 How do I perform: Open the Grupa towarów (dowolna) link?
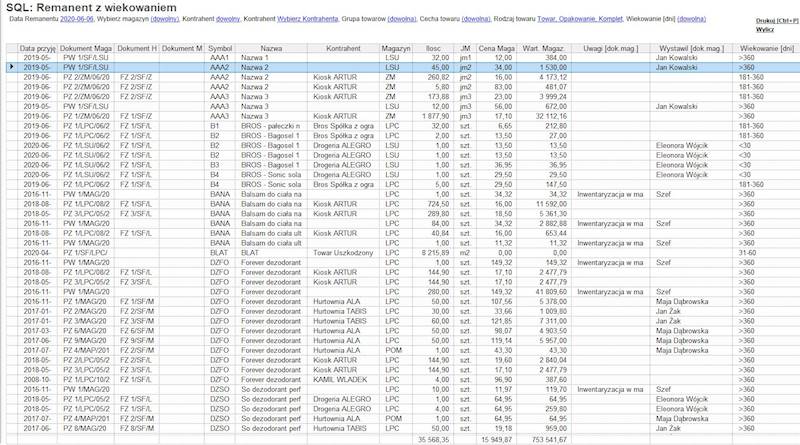[x=402, y=19]
